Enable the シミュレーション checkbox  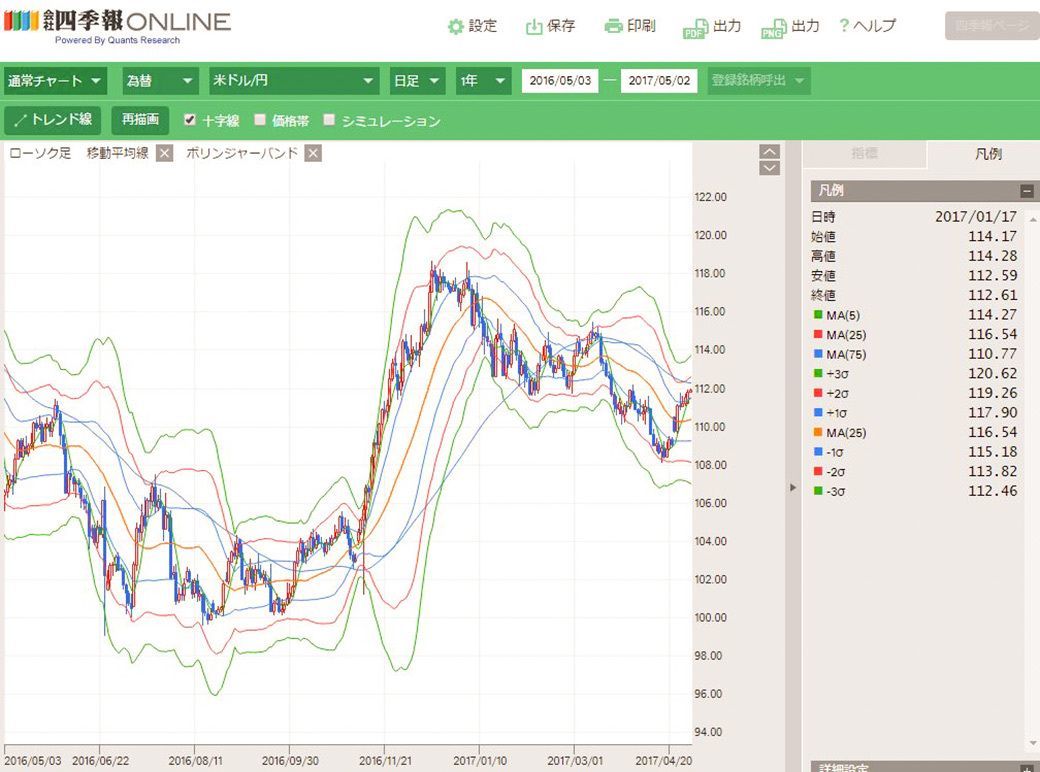[x=329, y=119]
